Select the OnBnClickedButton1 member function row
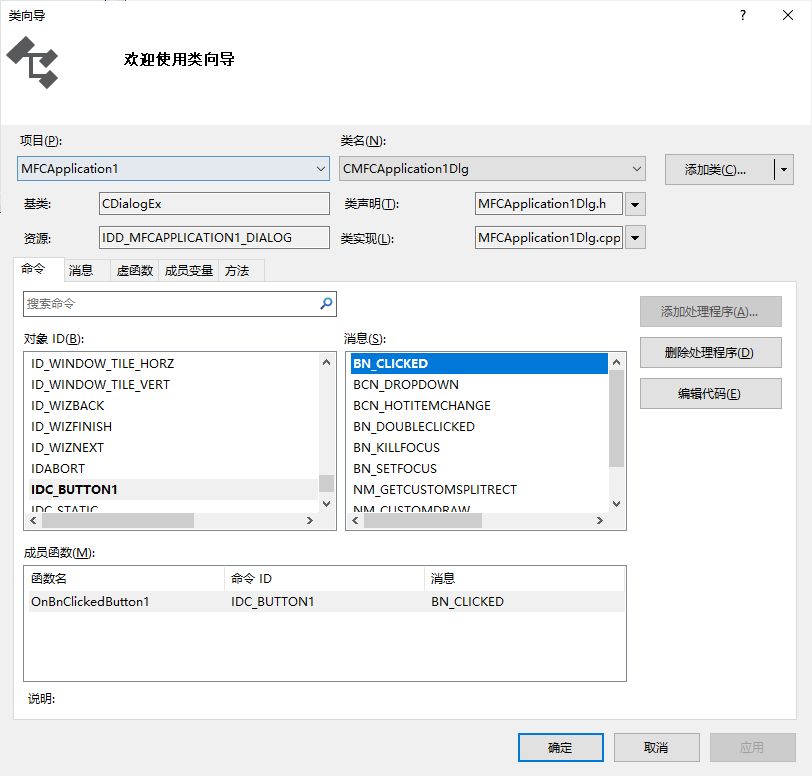 pyautogui.click(x=326, y=601)
